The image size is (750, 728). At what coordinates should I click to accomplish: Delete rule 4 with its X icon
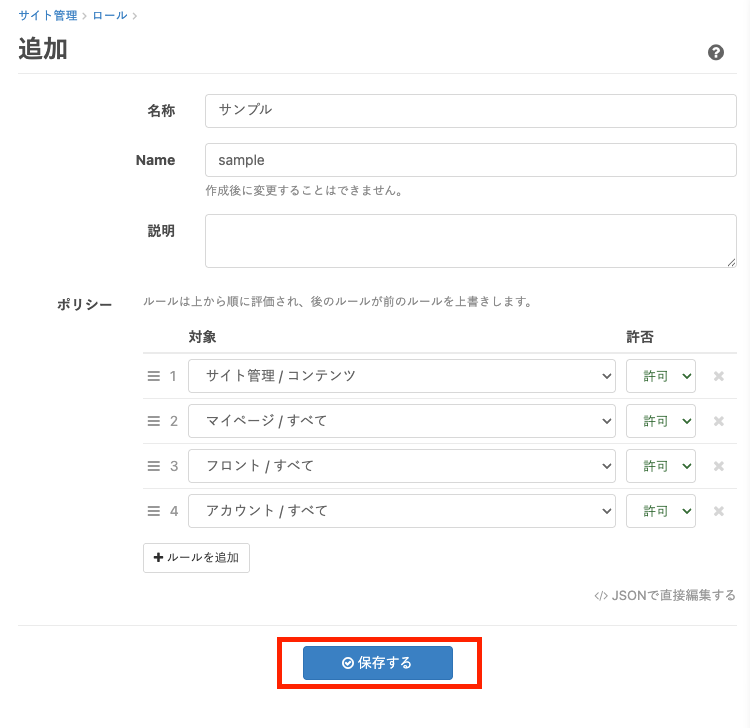[x=718, y=511]
